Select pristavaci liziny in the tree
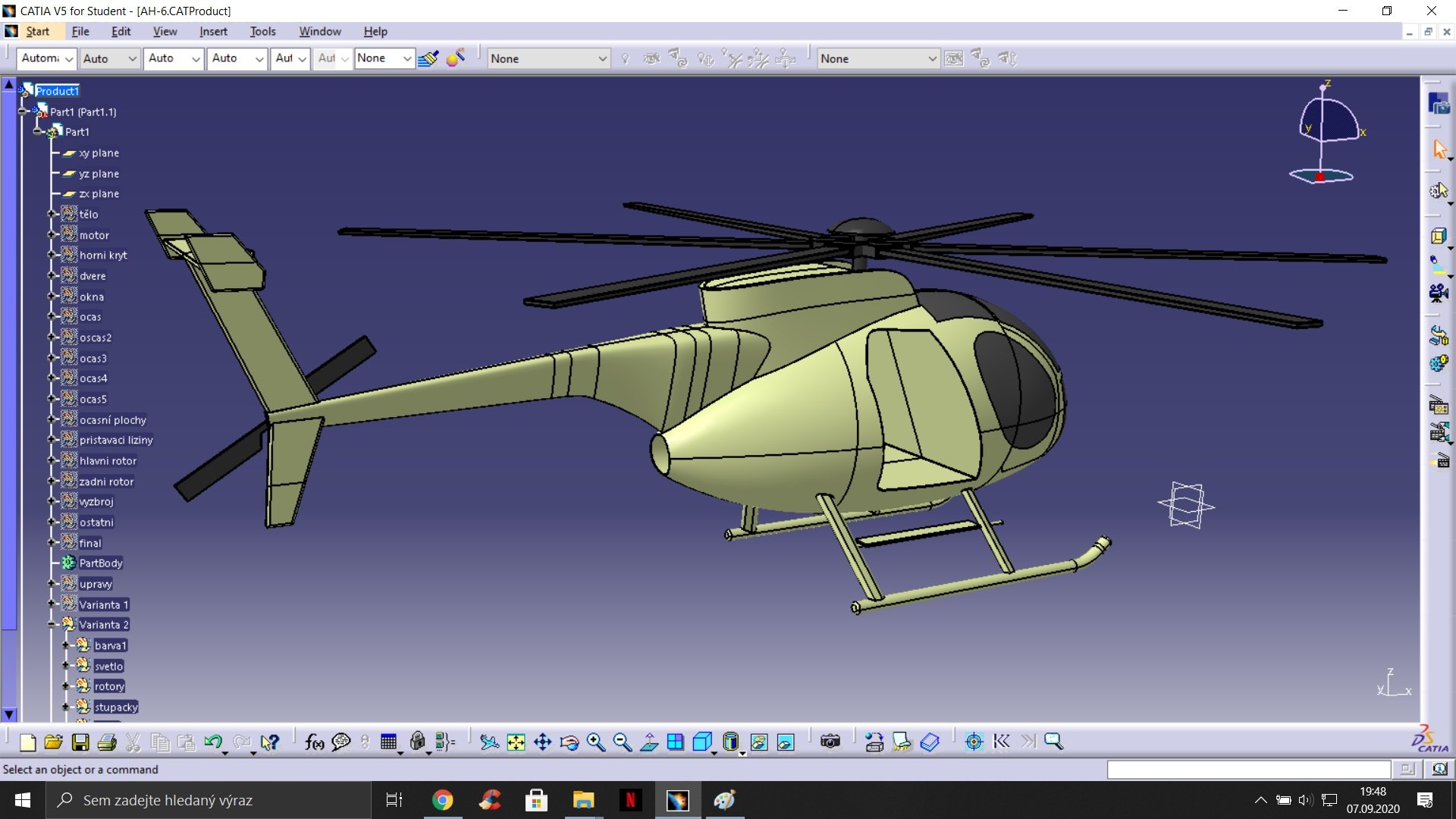 [x=116, y=440]
